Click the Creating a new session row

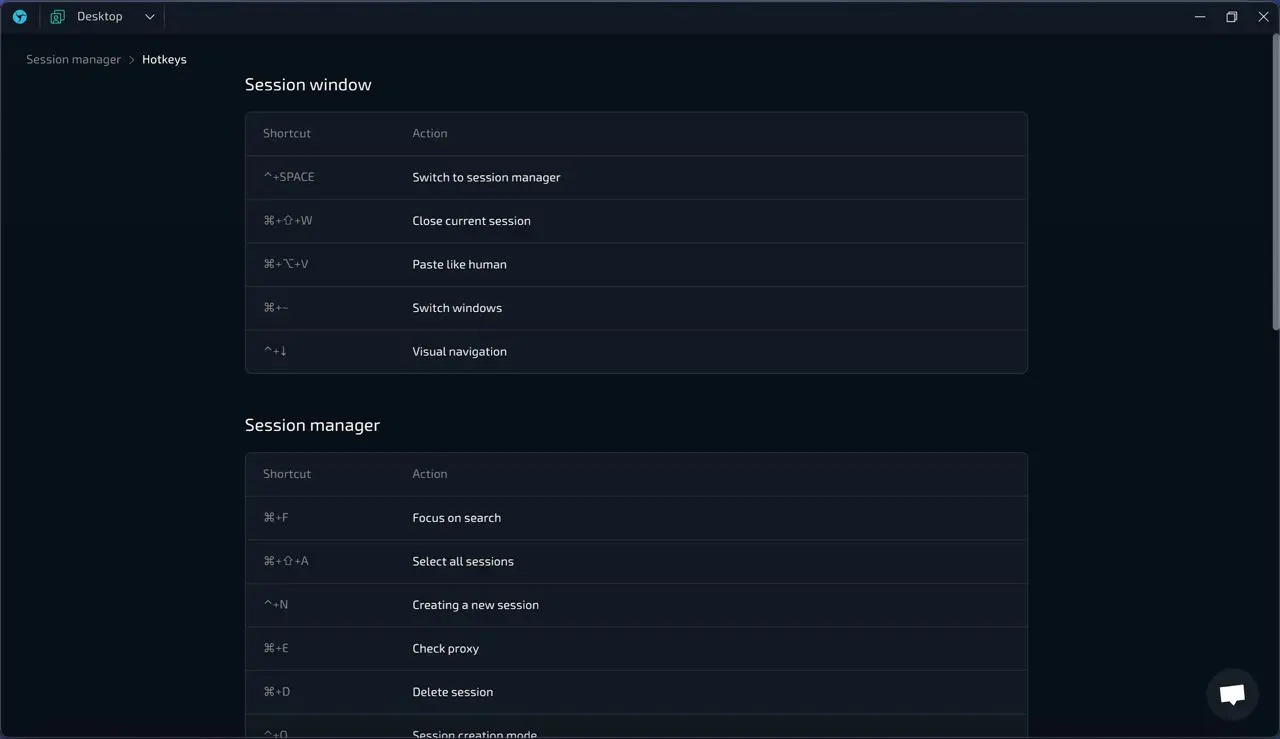tap(635, 605)
